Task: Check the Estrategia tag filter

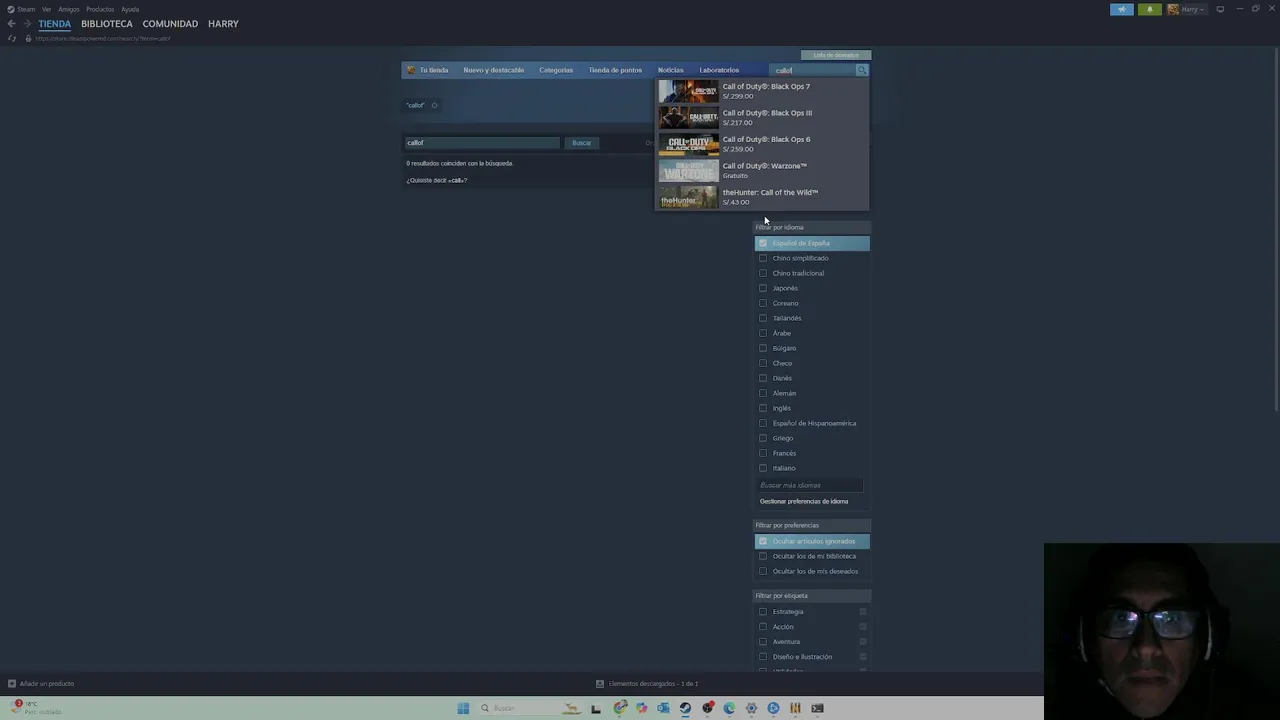Action: tap(763, 612)
